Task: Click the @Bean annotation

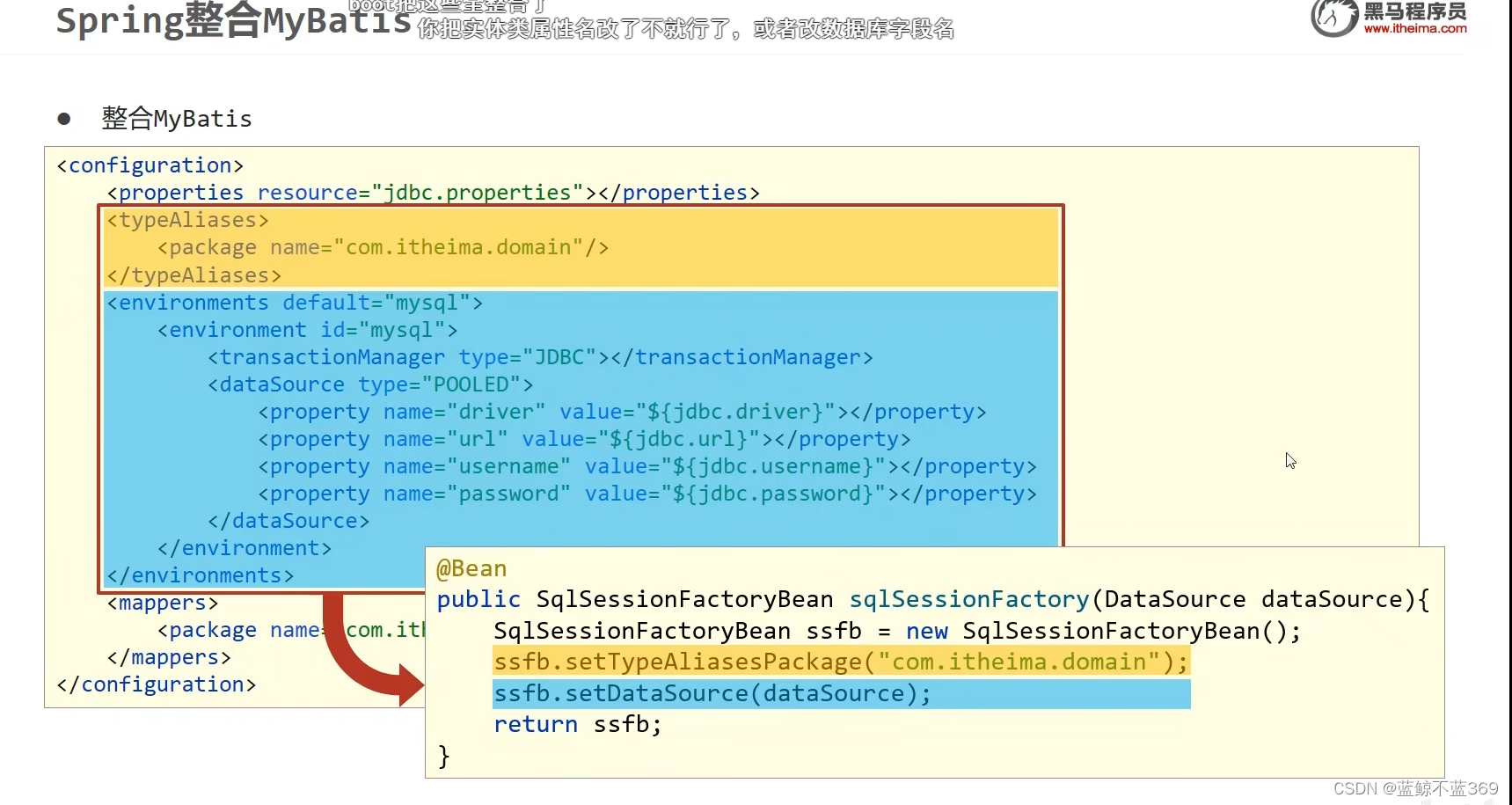Action: 471,569
